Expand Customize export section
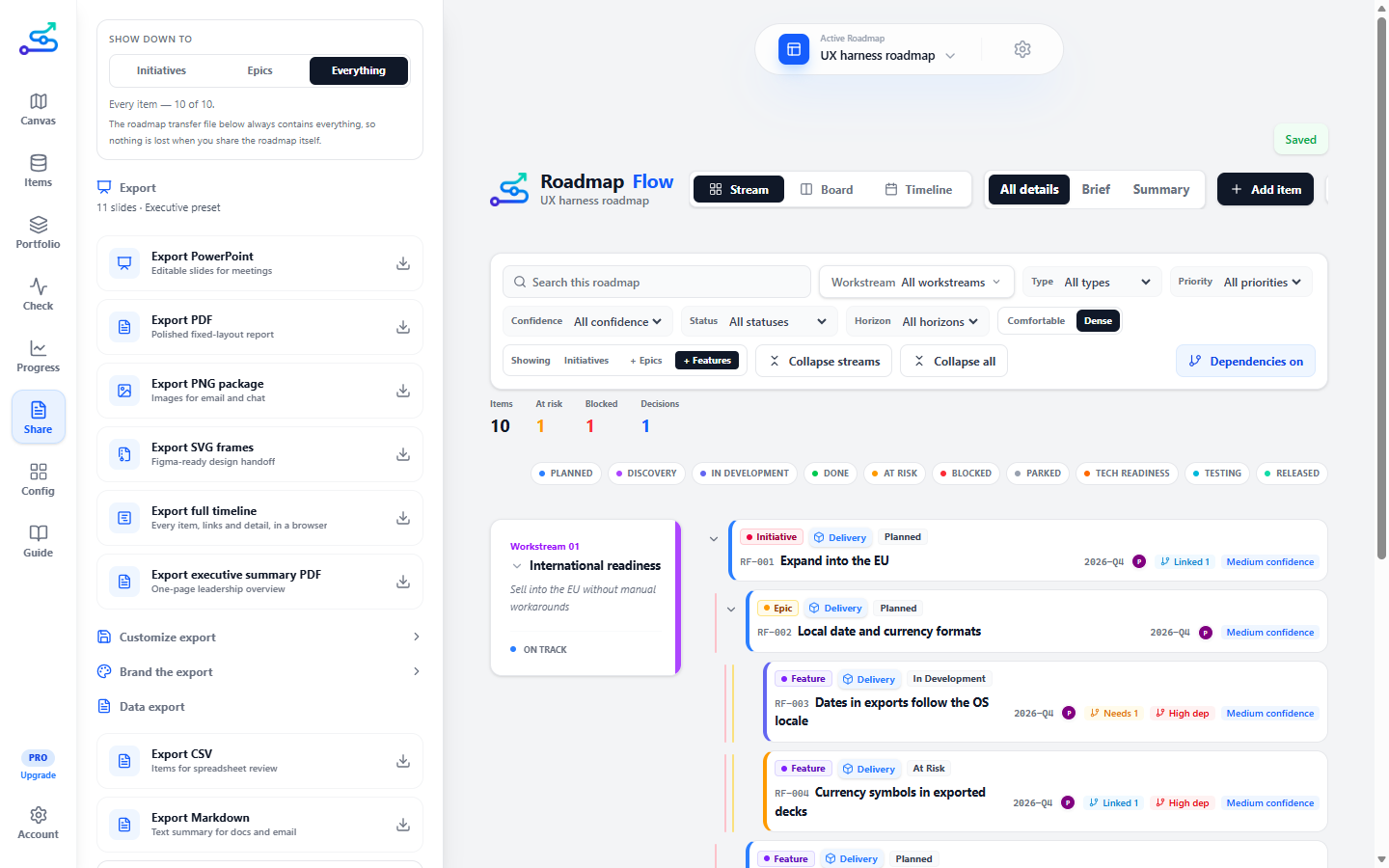1389x868 pixels. pyautogui.click(x=259, y=637)
